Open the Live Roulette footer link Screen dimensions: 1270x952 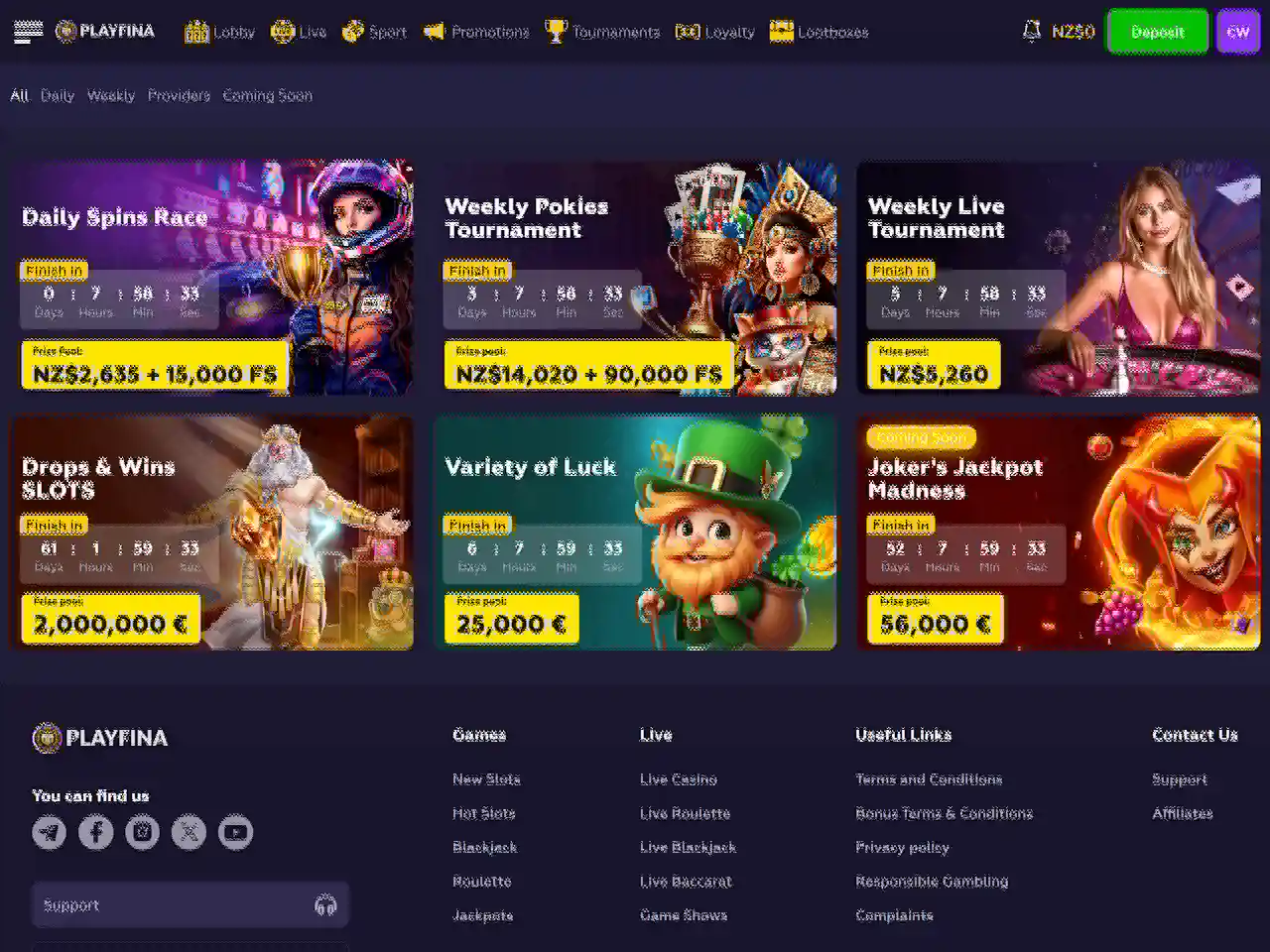(685, 813)
